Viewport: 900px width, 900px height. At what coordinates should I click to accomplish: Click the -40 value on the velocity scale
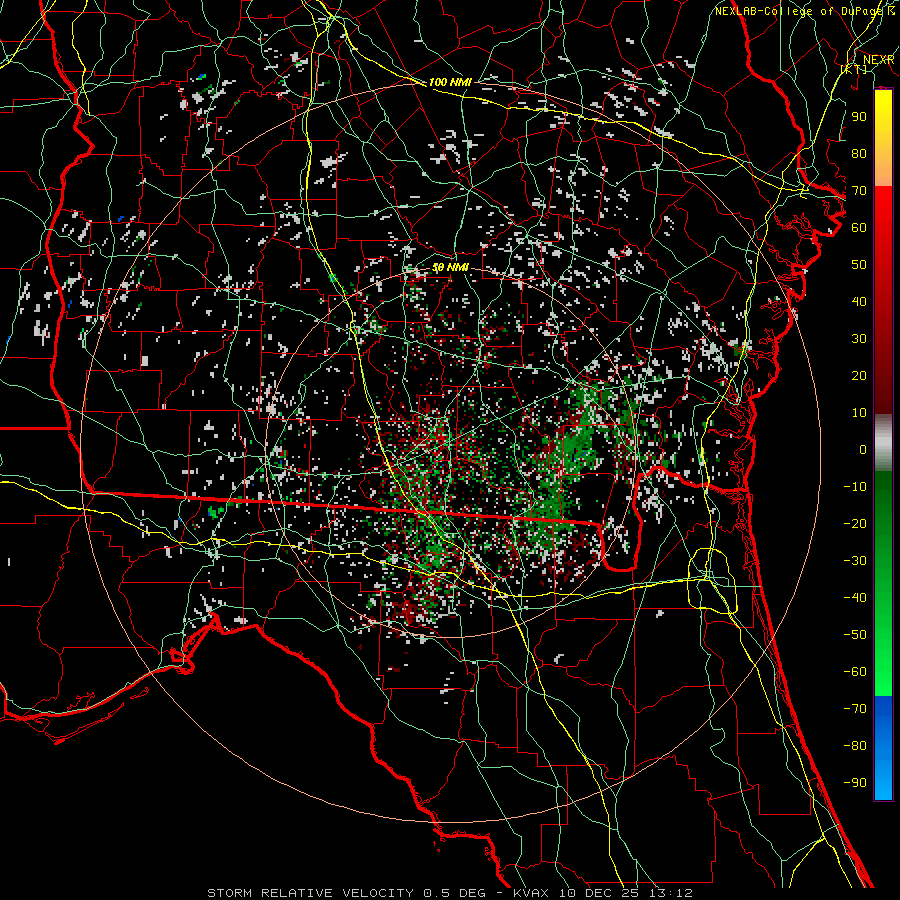(855, 598)
